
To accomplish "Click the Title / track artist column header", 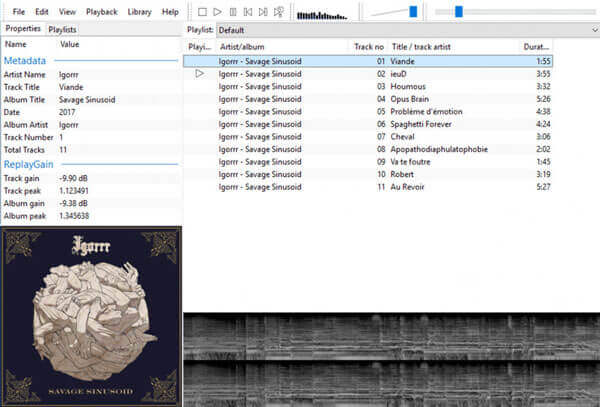I will [x=454, y=47].
